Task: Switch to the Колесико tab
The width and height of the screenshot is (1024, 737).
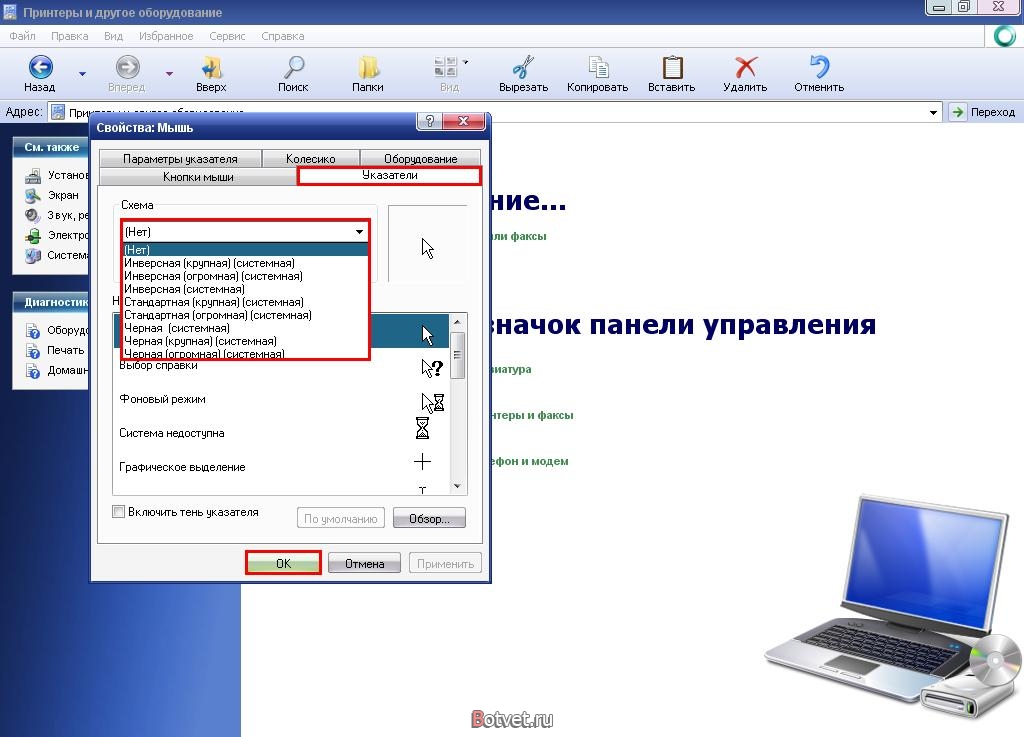Action: point(311,159)
